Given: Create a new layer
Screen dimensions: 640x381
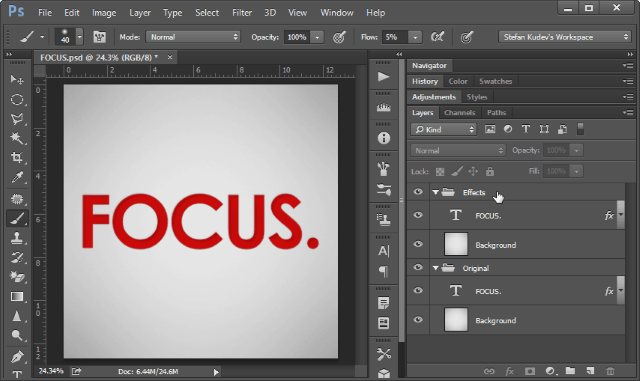Looking at the screenshot, I should tap(590, 371).
